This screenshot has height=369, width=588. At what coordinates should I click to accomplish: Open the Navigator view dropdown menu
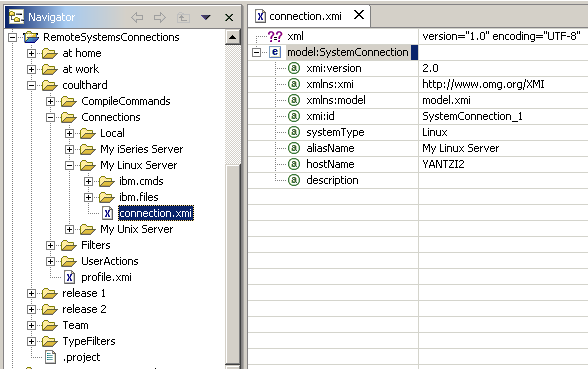point(206,17)
